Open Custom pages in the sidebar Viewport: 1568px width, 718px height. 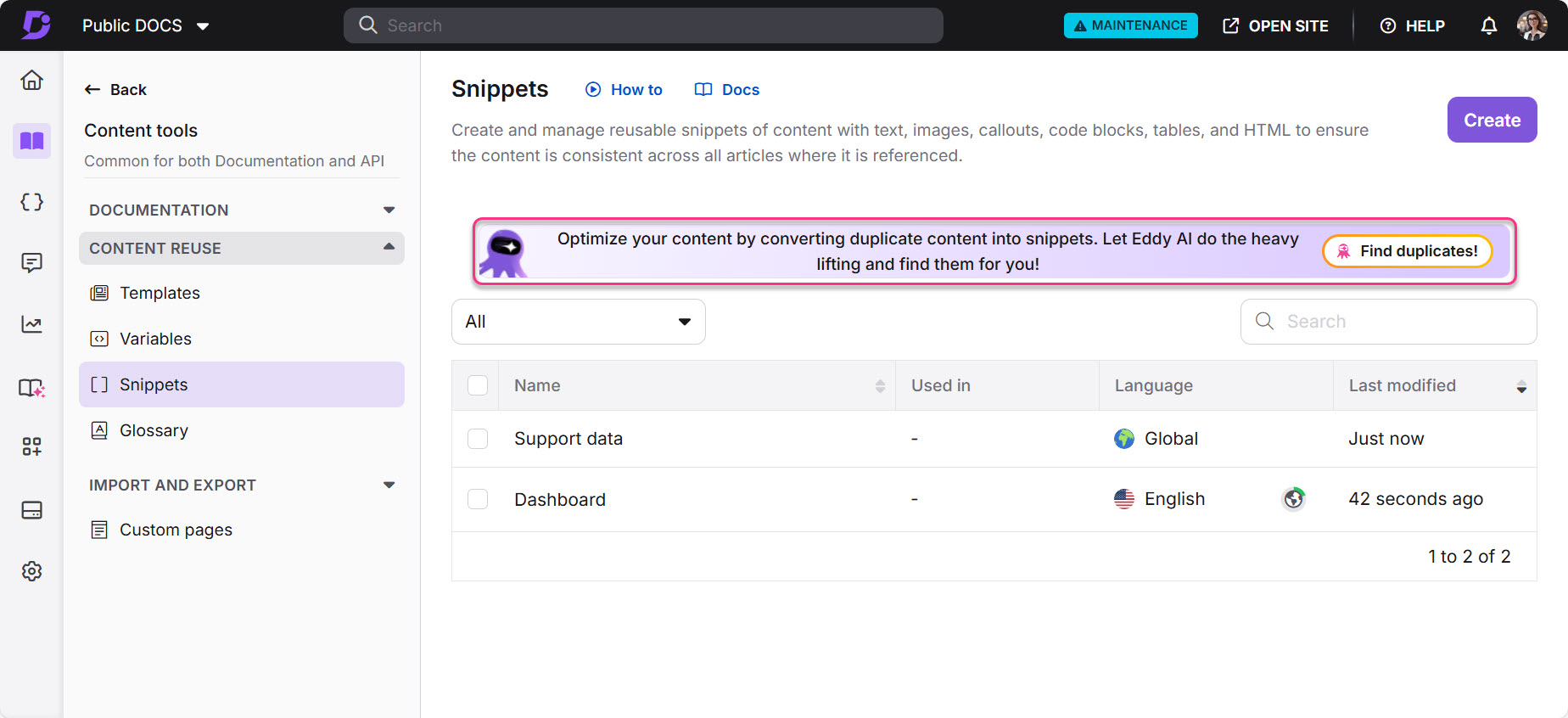tap(242, 530)
